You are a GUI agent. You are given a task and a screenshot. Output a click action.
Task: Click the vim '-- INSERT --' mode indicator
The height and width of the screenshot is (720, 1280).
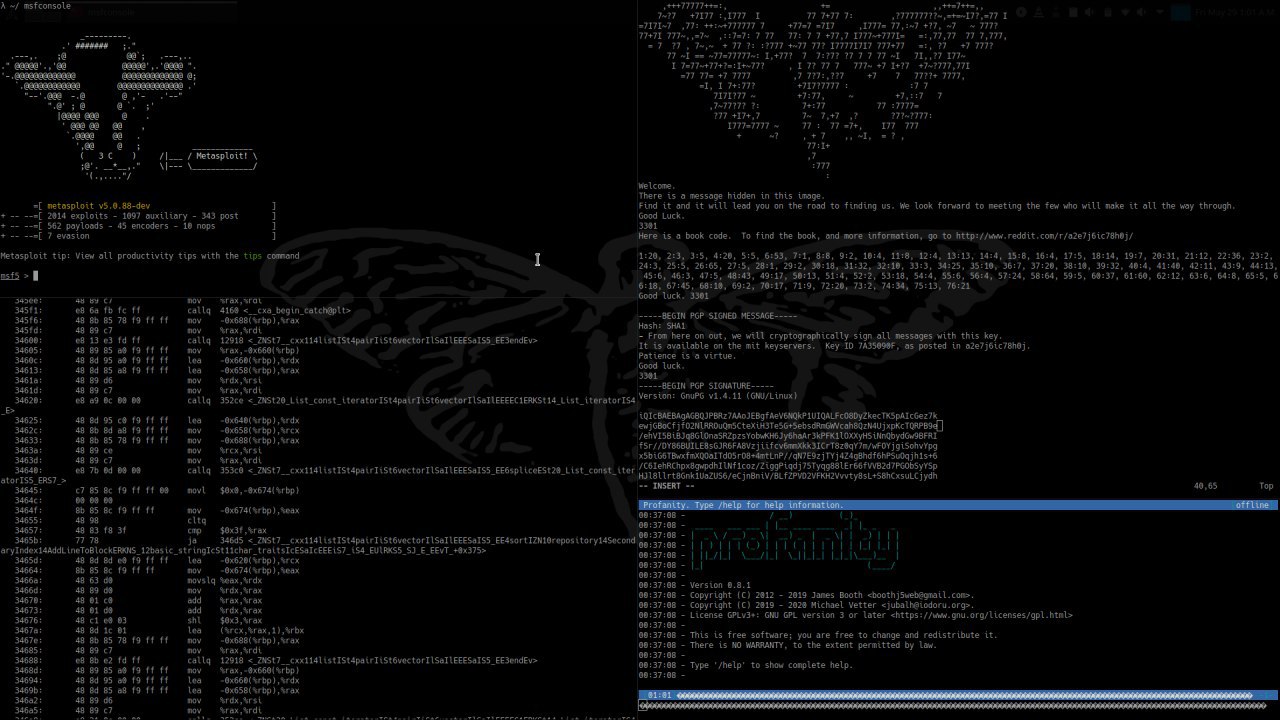667,486
